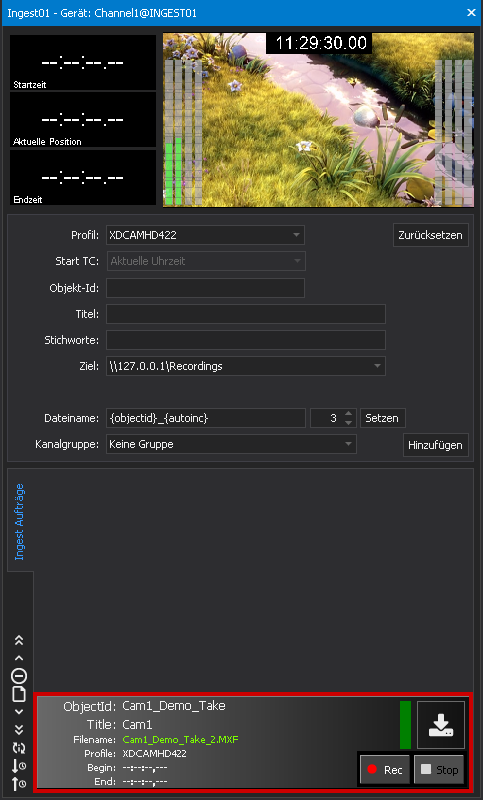
Task: Click the green status bar in Cam1 job
Action: (405, 725)
